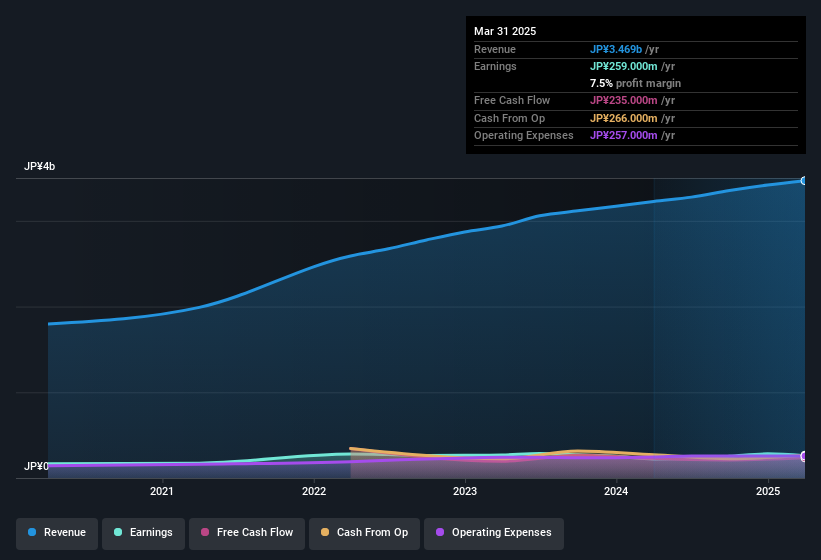Toggle Cash From Op legend button
Image resolution: width=821 pixels, height=560 pixels.
click(x=364, y=533)
